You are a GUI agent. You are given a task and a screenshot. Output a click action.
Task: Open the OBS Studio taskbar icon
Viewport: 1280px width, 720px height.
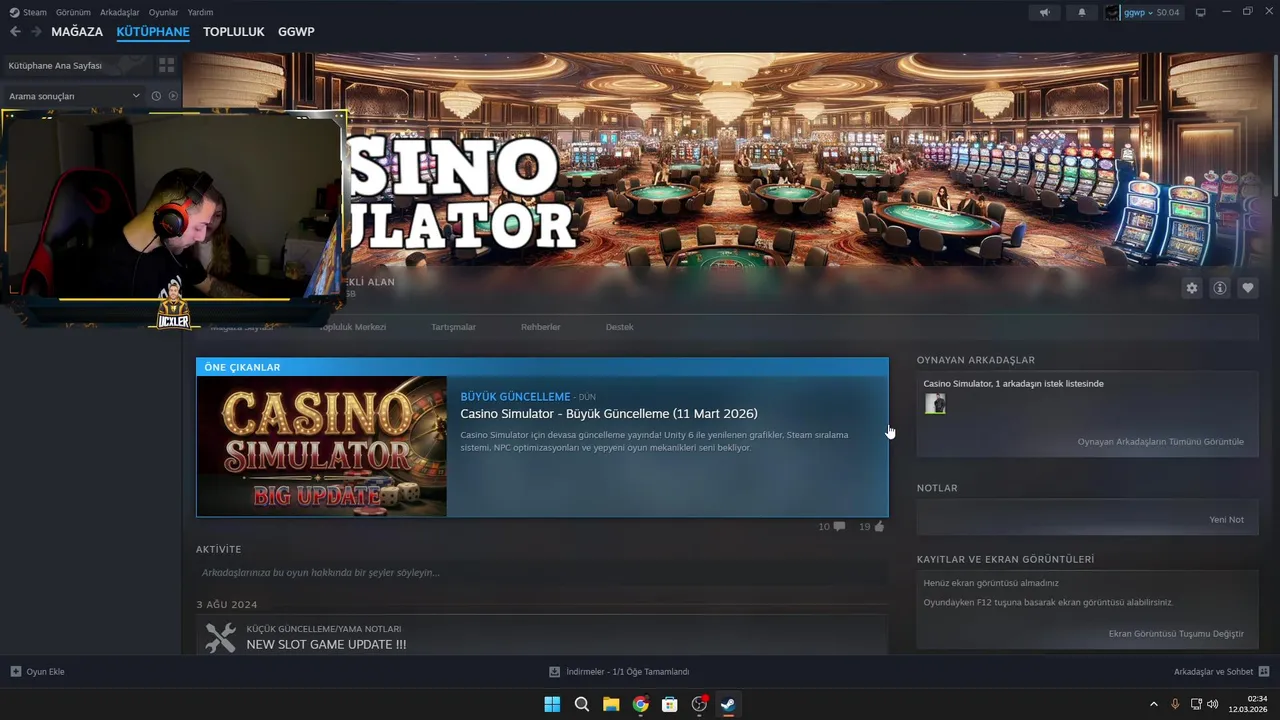(699, 704)
